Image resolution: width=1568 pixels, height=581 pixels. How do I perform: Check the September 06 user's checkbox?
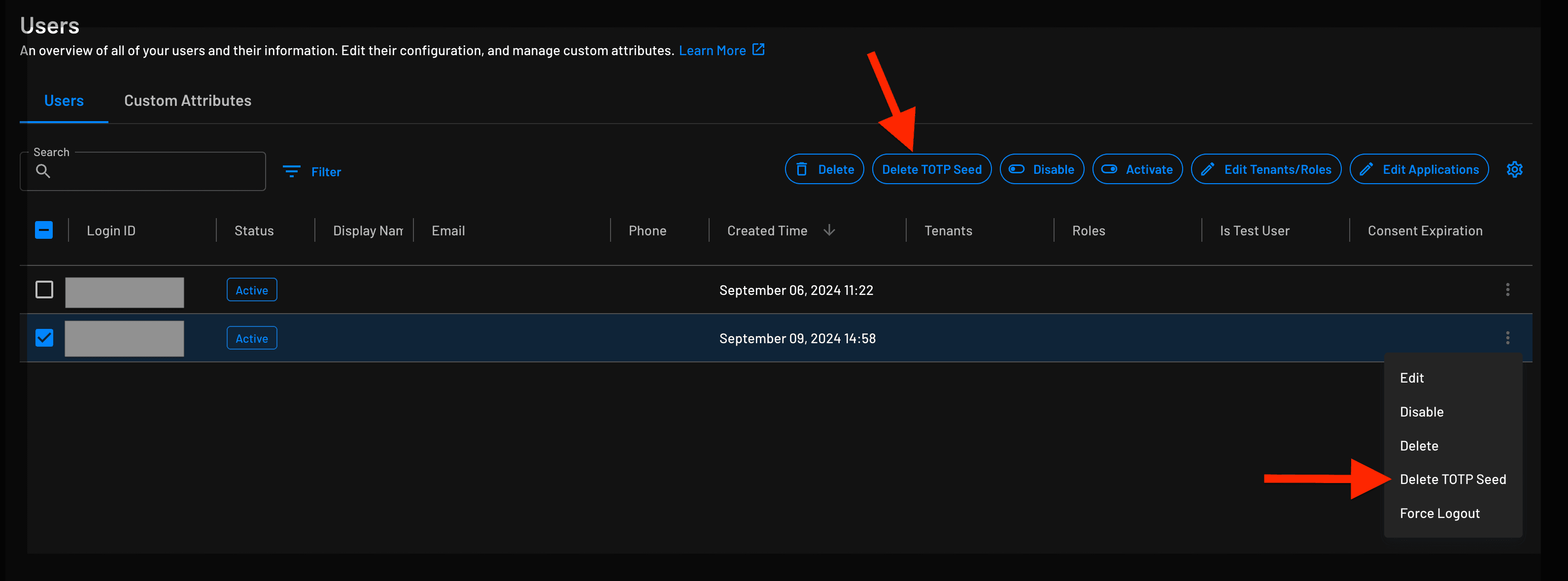pyautogui.click(x=44, y=290)
